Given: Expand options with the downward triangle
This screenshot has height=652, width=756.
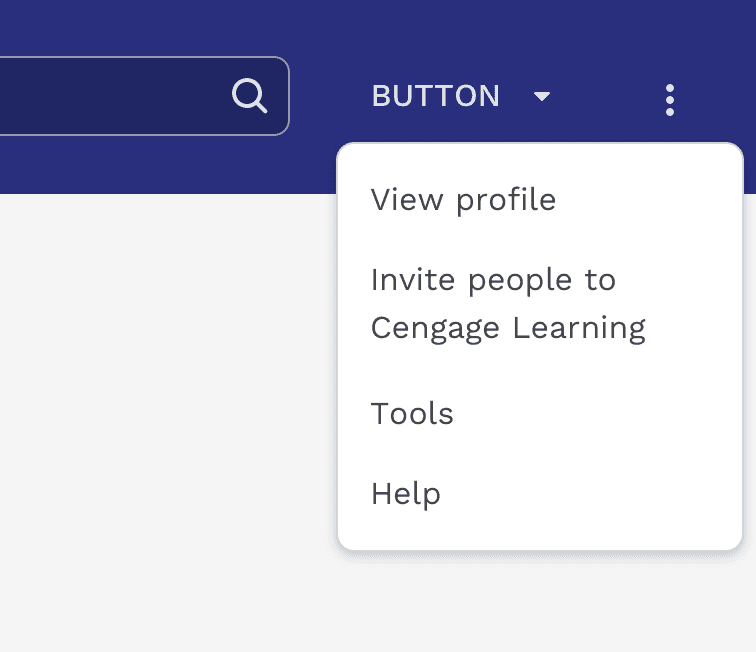Looking at the screenshot, I should pyautogui.click(x=542, y=97).
